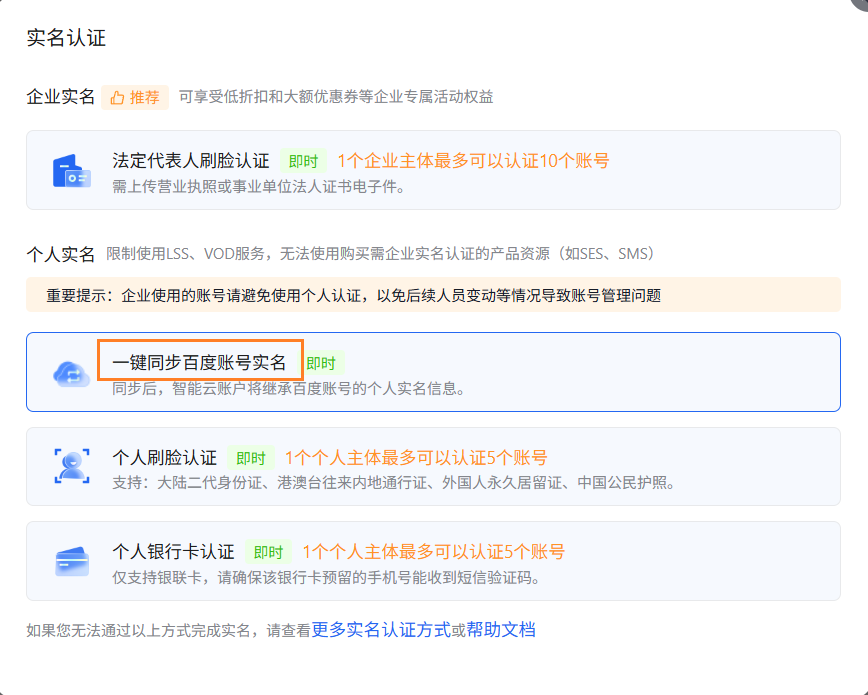868x695 pixels.
Task: Click 即时 tag beside 法定代表人刷脸认证
Action: click(x=303, y=161)
